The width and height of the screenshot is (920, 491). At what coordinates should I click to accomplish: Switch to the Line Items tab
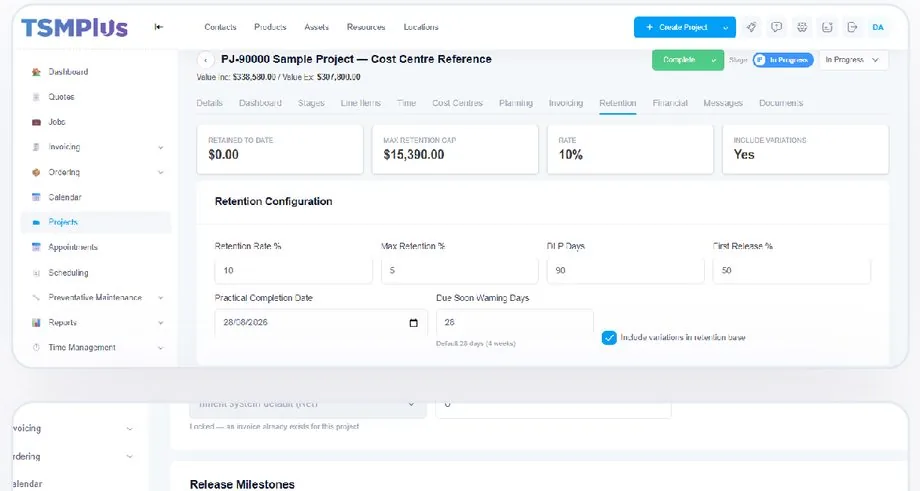(x=360, y=103)
